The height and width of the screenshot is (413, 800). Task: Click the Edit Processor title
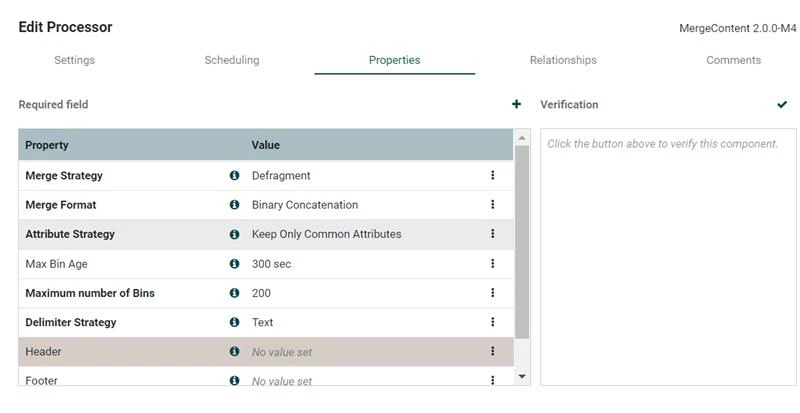pyautogui.click(x=65, y=27)
